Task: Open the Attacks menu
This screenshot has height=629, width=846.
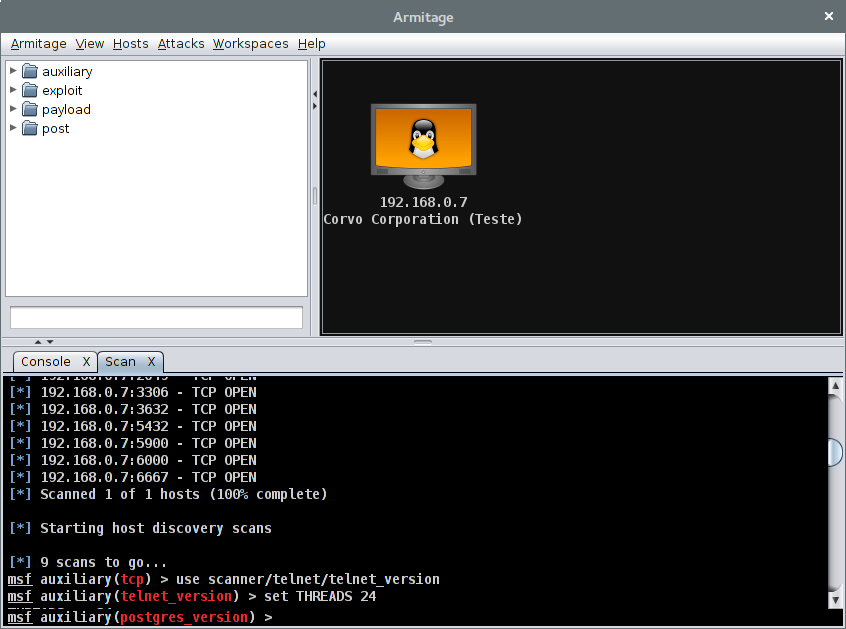Action: pos(181,44)
